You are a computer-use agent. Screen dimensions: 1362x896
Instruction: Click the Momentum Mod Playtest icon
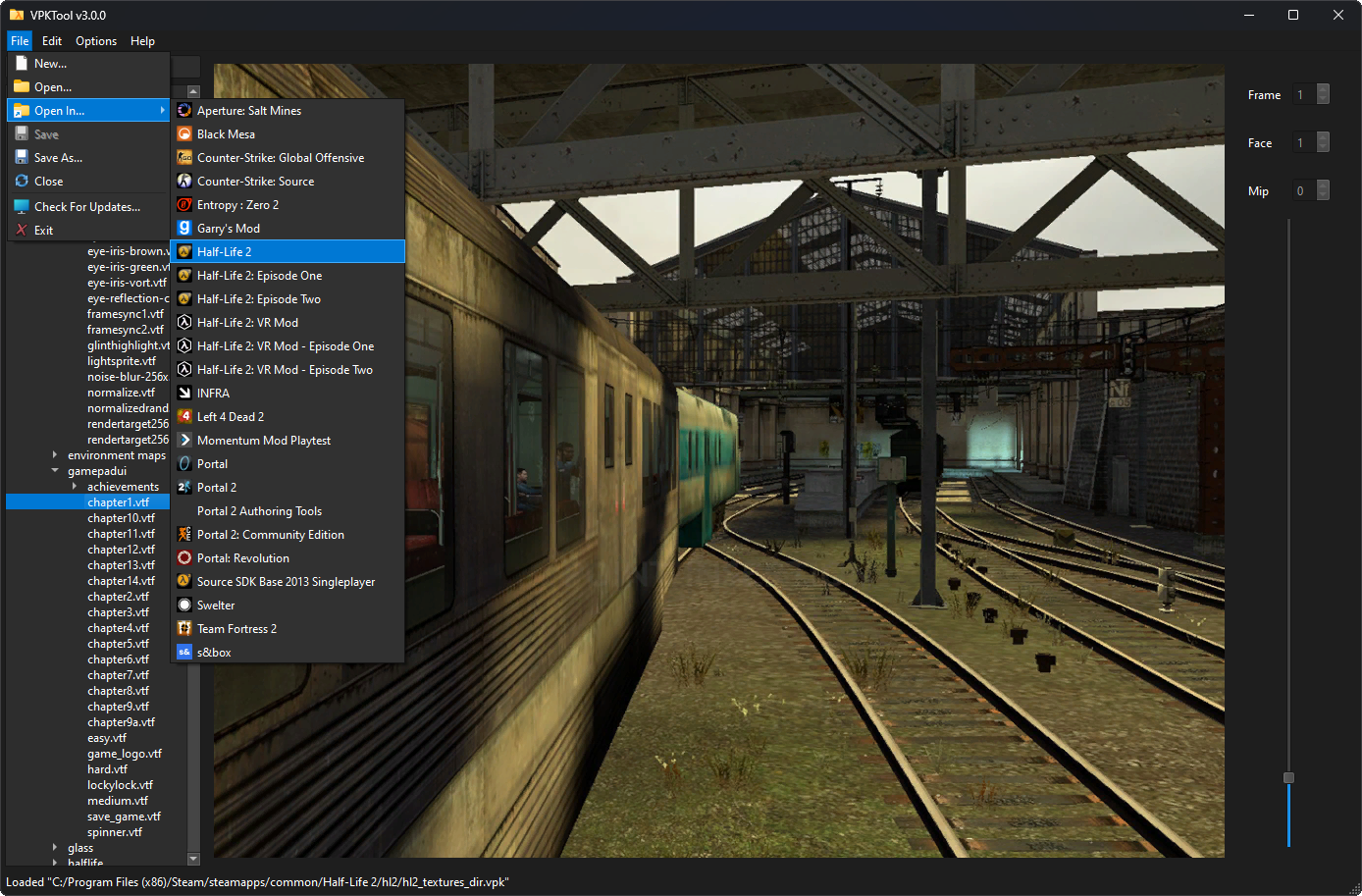click(184, 440)
